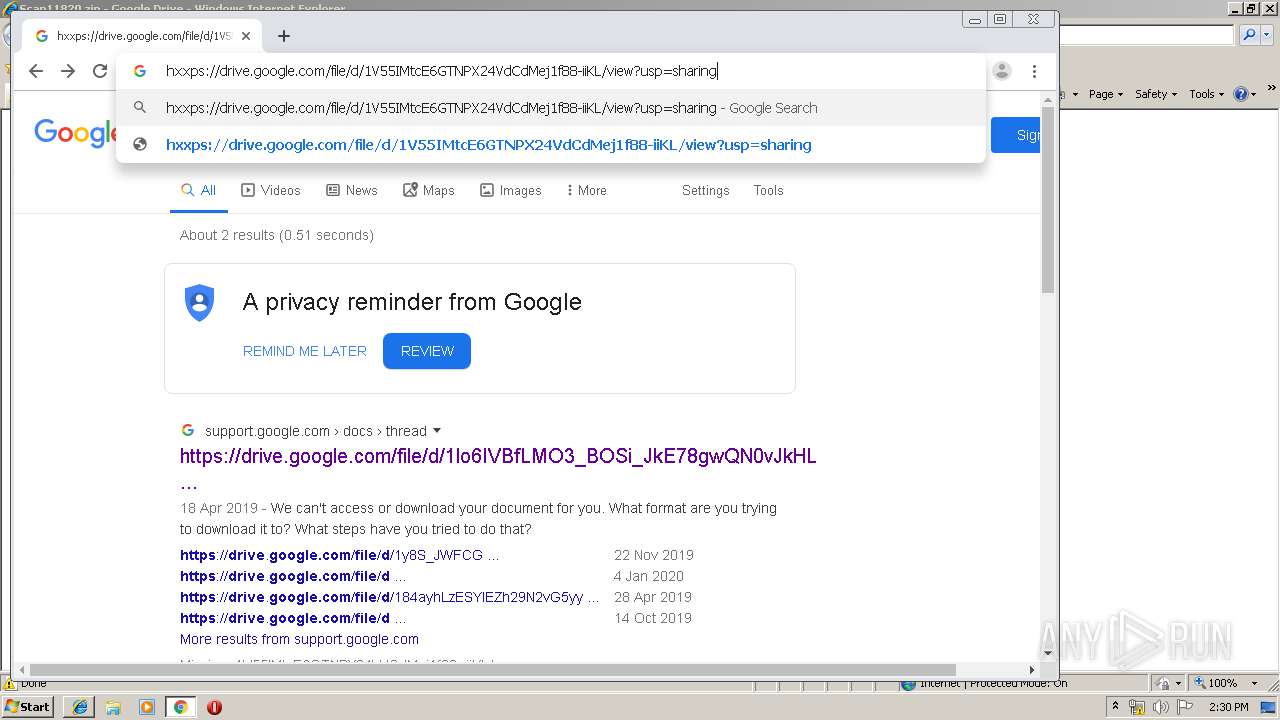Expand the More search options

[x=586, y=190]
